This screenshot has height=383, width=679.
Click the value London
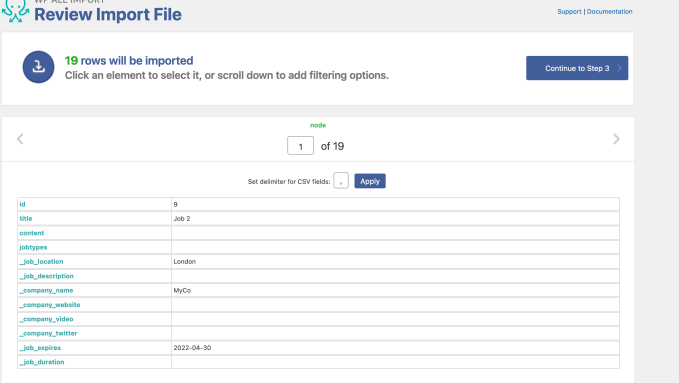184,262
